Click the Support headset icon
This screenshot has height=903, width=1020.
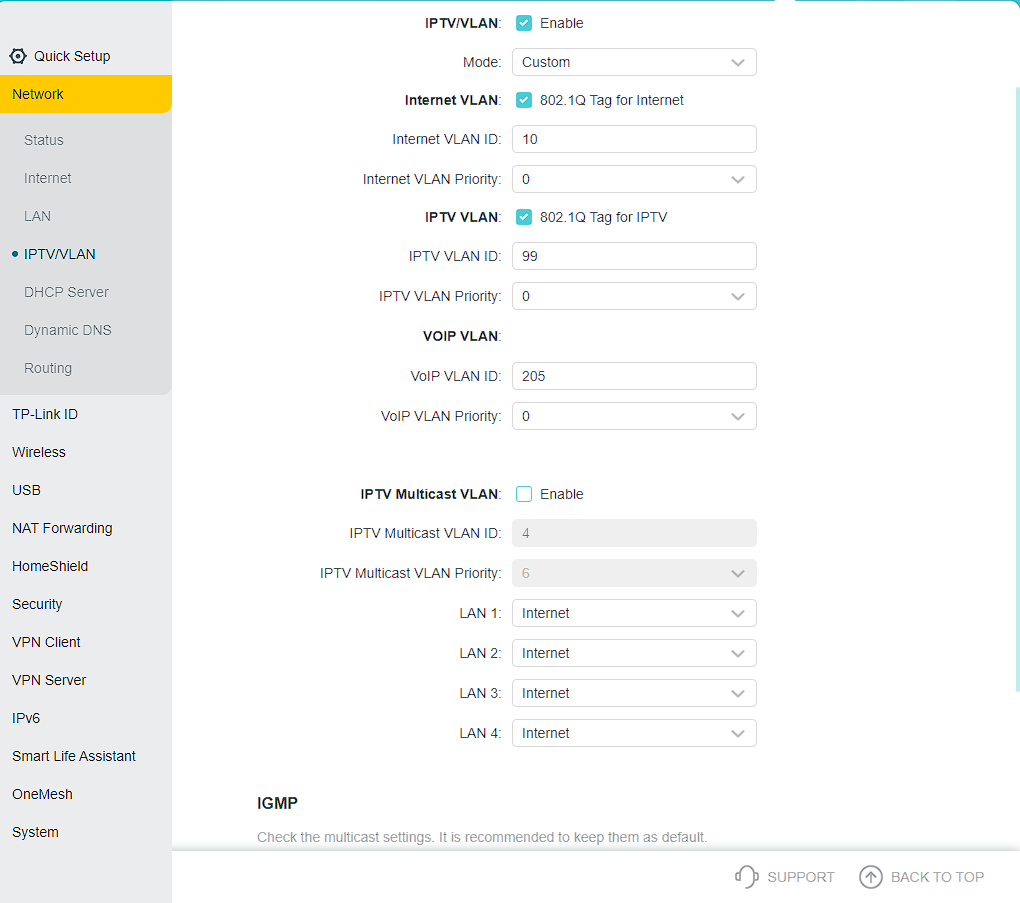pos(746,877)
